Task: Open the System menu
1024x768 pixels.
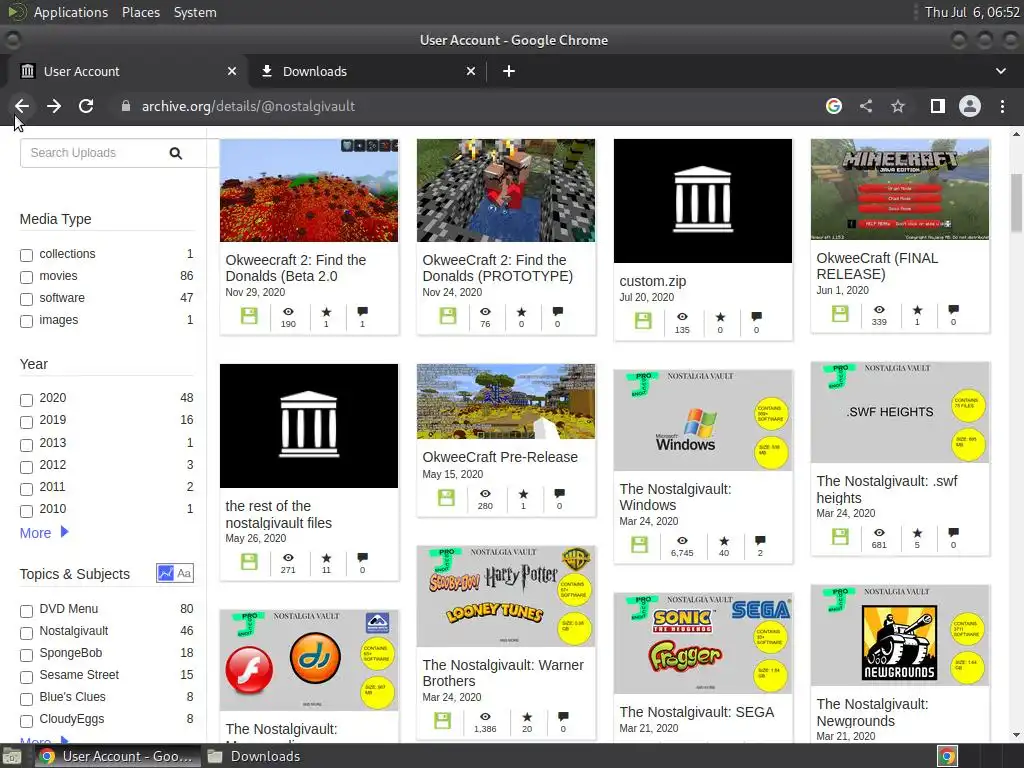Action: click(195, 12)
